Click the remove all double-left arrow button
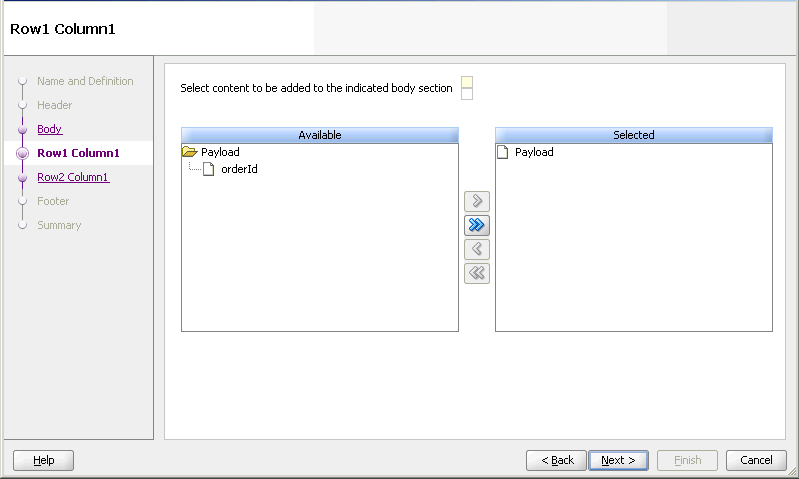Viewport: 799px width, 479px height. click(476, 273)
